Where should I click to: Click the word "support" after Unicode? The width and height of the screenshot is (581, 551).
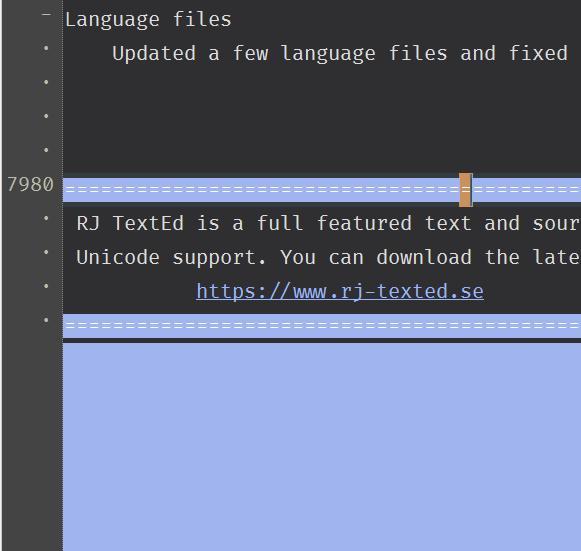[x=215, y=258]
